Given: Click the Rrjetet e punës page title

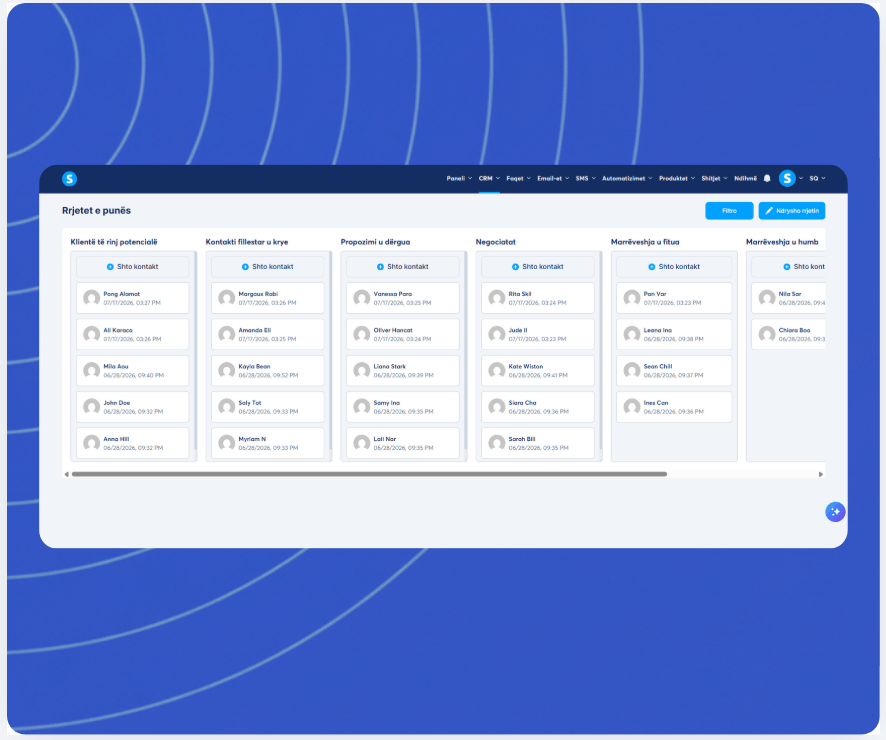Looking at the screenshot, I should (x=97, y=211).
